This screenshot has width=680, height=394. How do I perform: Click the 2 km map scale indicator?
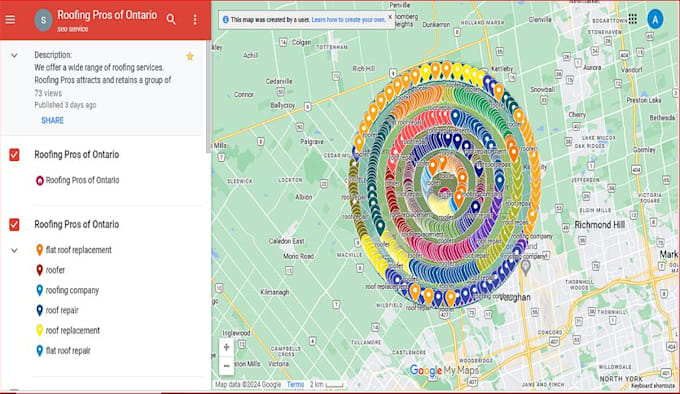pyautogui.click(x=326, y=384)
